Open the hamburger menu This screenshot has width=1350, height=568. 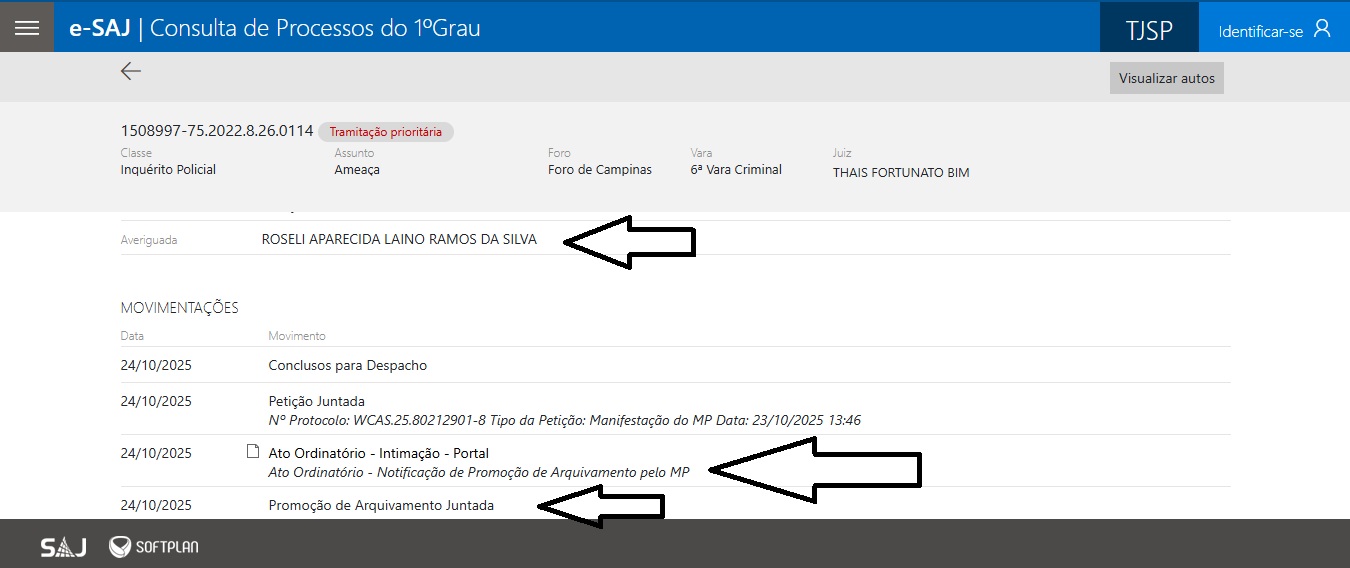[27, 27]
